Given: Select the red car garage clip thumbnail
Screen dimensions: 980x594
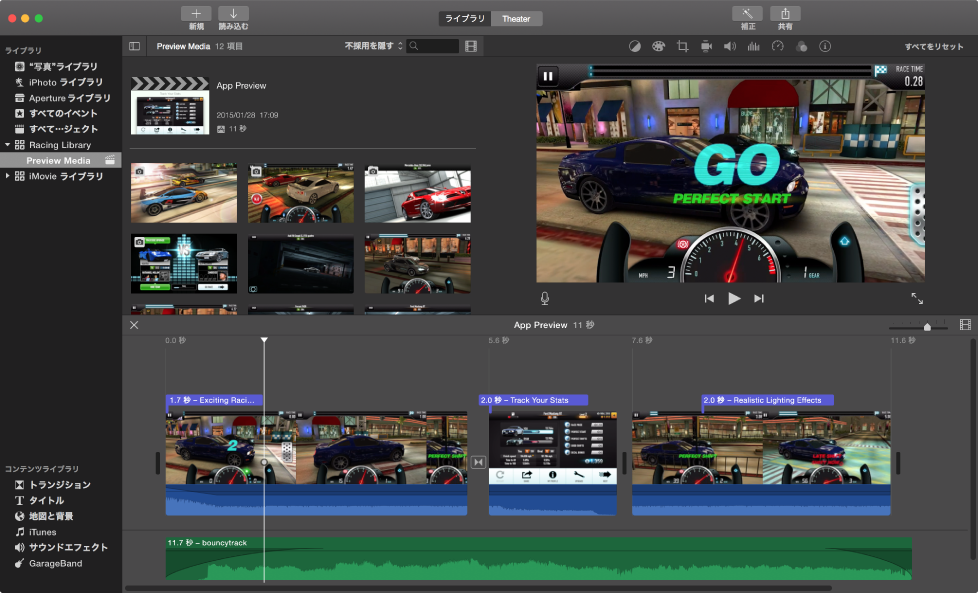Looking at the screenshot, I should [418, 193].
